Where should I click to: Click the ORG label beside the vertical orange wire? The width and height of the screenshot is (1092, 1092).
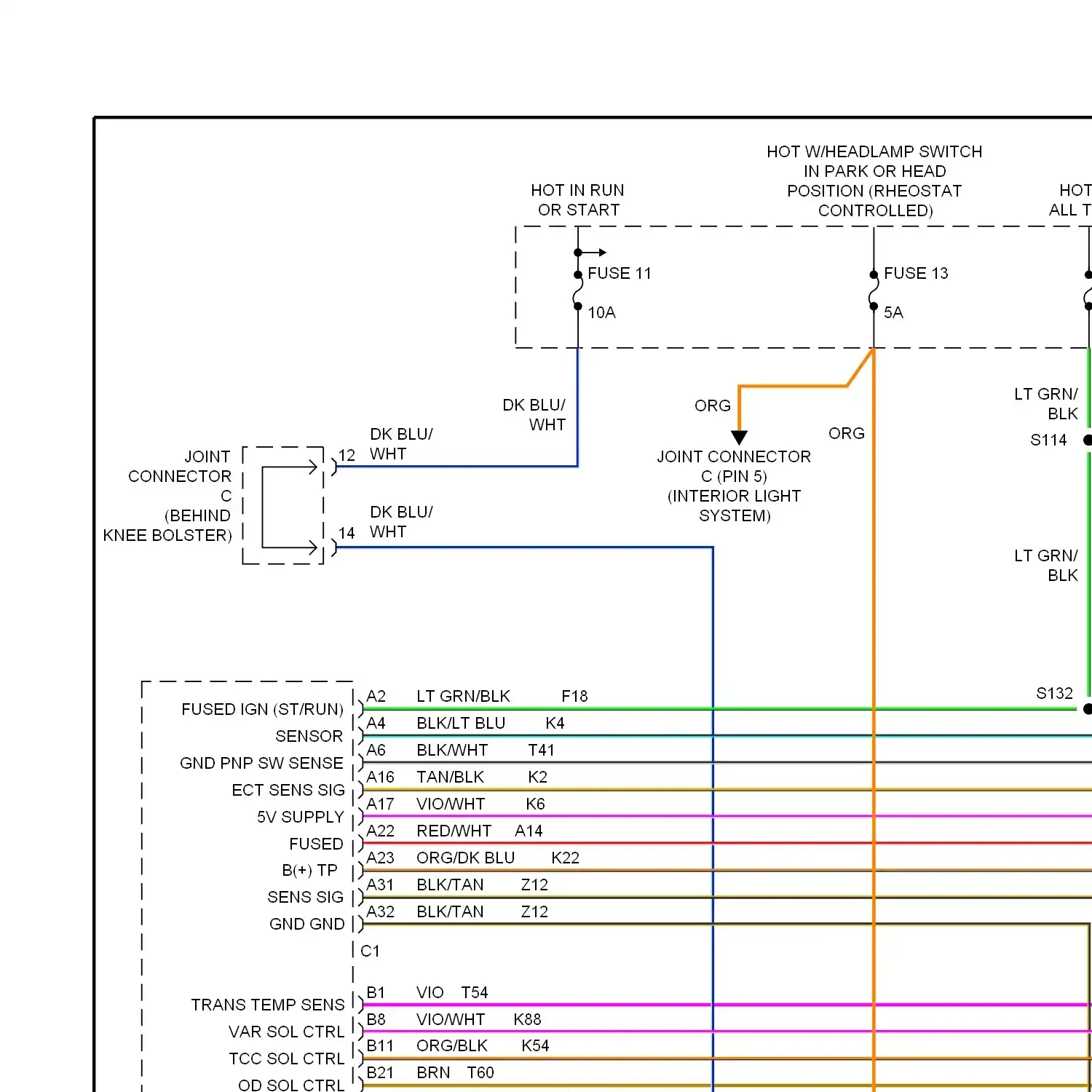pyautogui.click(x=847, y=433)
